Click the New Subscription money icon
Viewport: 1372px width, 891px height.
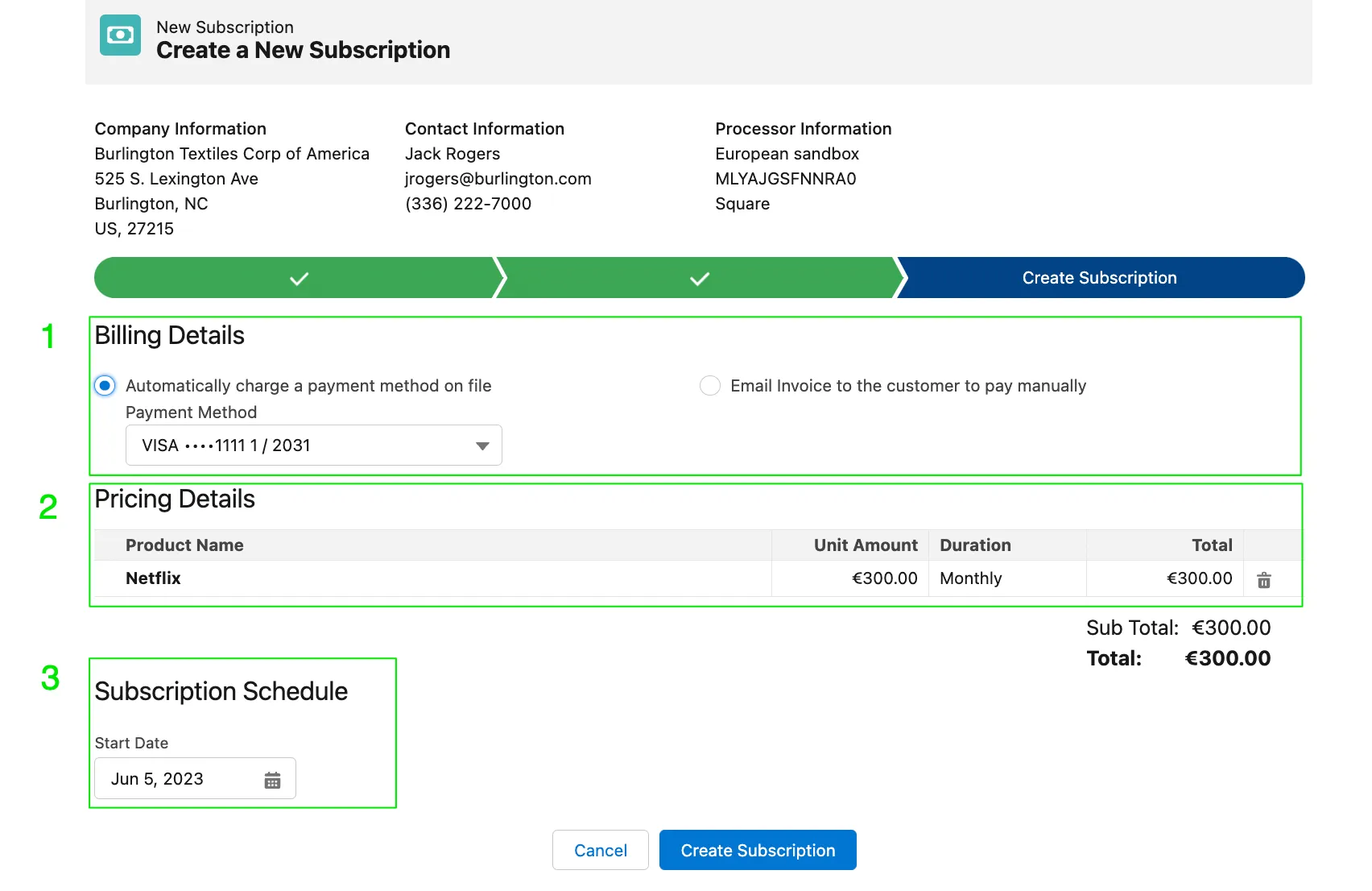pos(120,35)
